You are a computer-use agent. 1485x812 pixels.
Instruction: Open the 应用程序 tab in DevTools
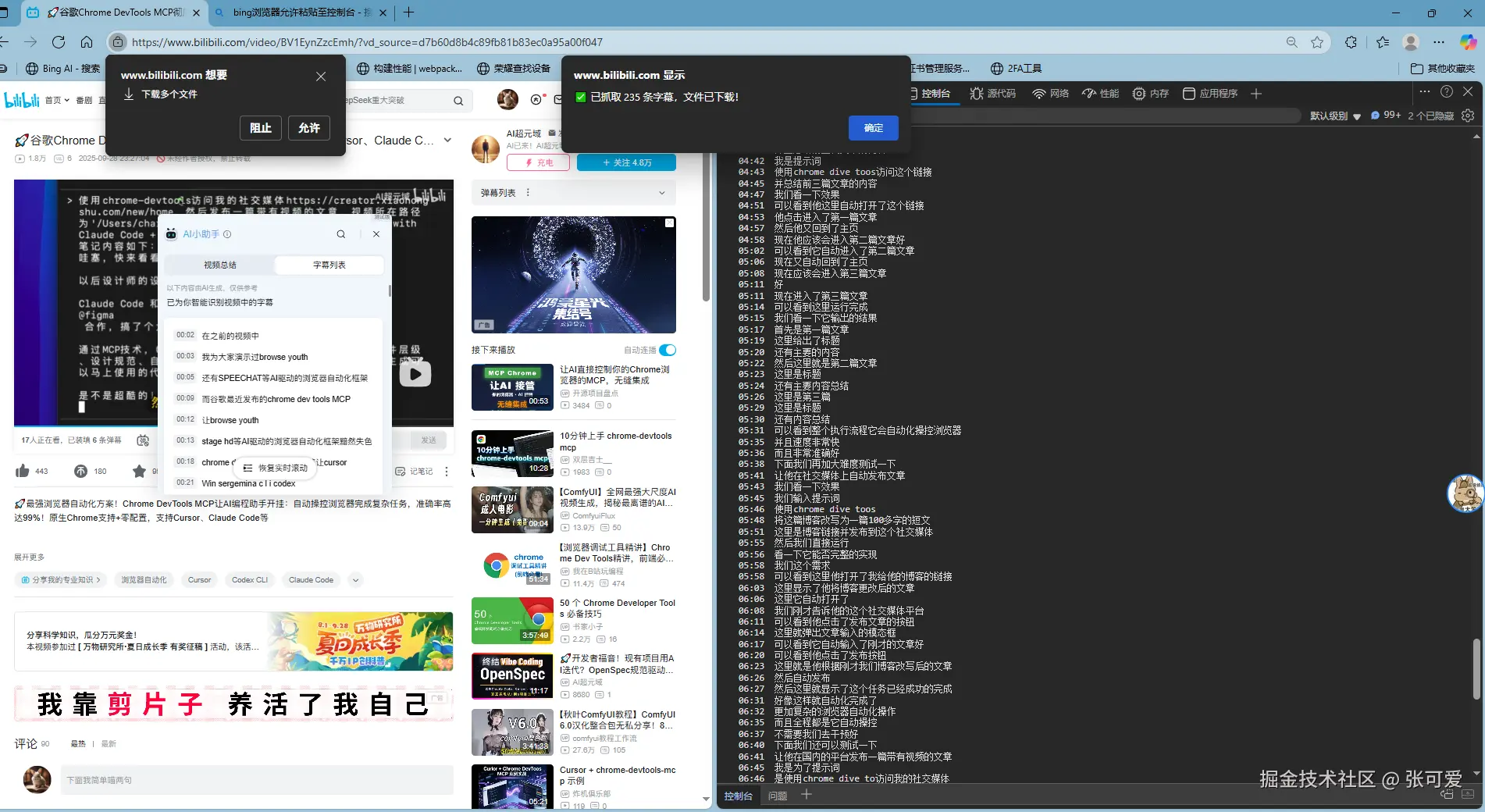tap(1210, 94)
